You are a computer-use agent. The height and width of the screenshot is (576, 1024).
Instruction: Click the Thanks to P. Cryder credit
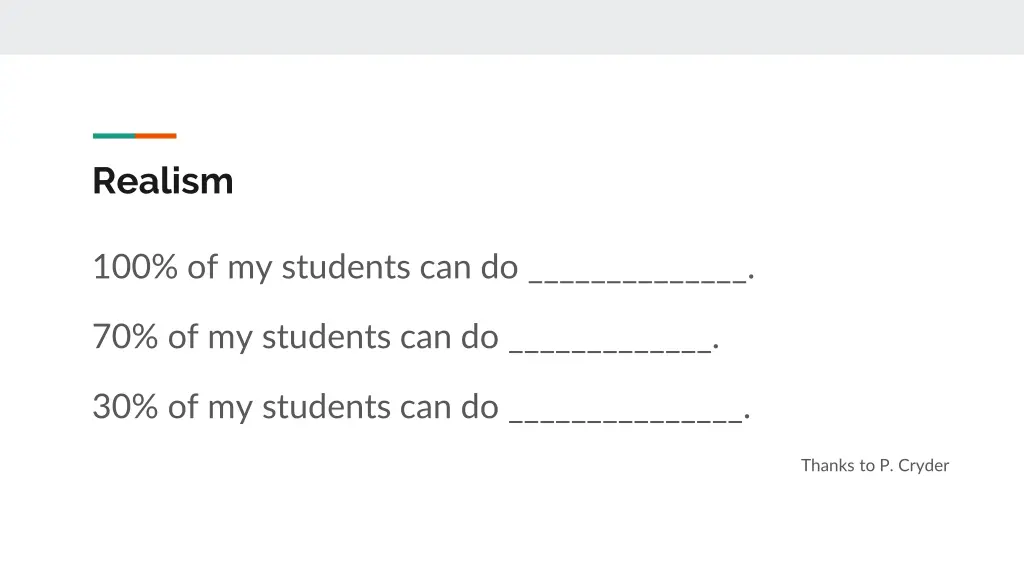875,466
